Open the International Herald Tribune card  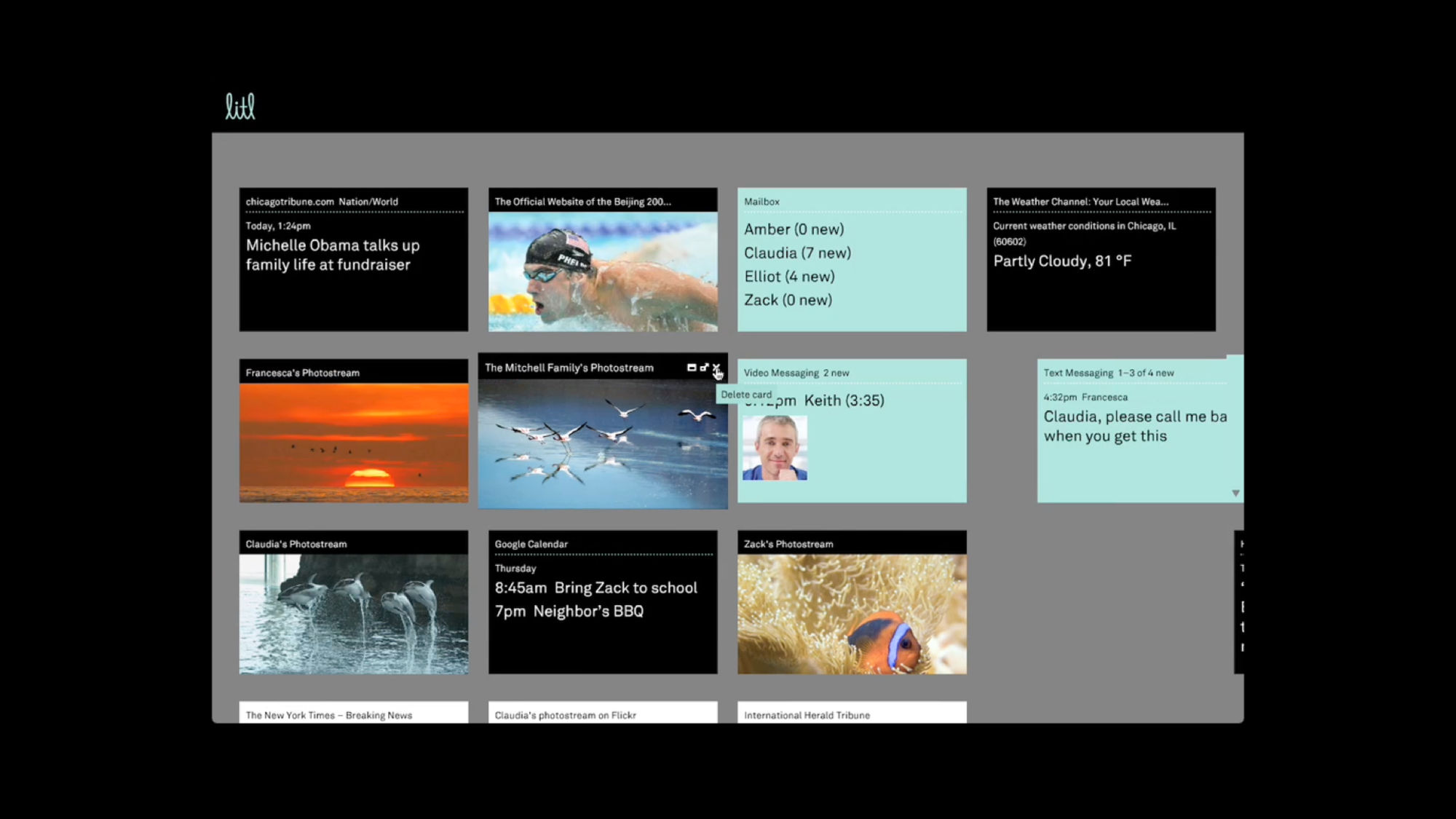(x=852, y=714)
